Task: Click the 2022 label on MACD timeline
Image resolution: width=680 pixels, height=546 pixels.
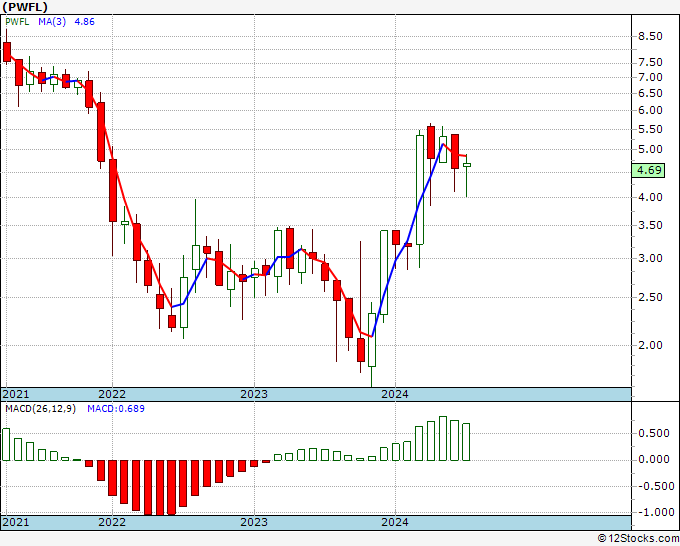Action: [x=112, y=522]
